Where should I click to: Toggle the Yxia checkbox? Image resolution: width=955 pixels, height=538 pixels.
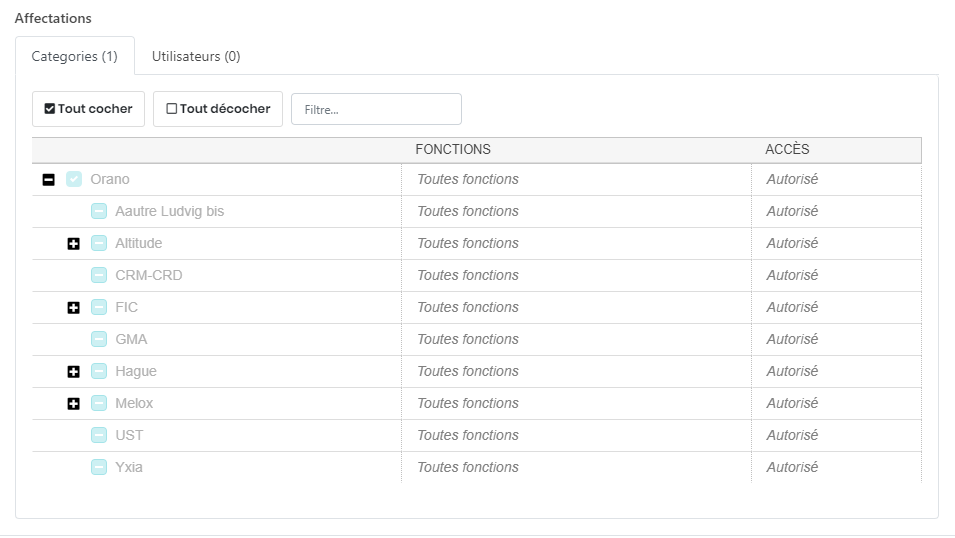pos(99,468)
